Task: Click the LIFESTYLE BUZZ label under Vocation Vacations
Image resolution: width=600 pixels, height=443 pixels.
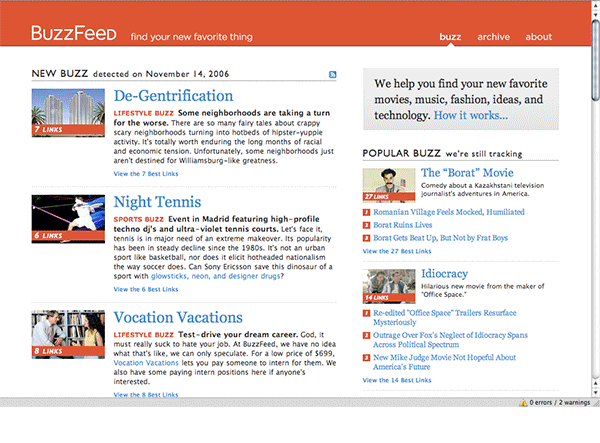Action: pyautogui.click(x=143, y=335)
